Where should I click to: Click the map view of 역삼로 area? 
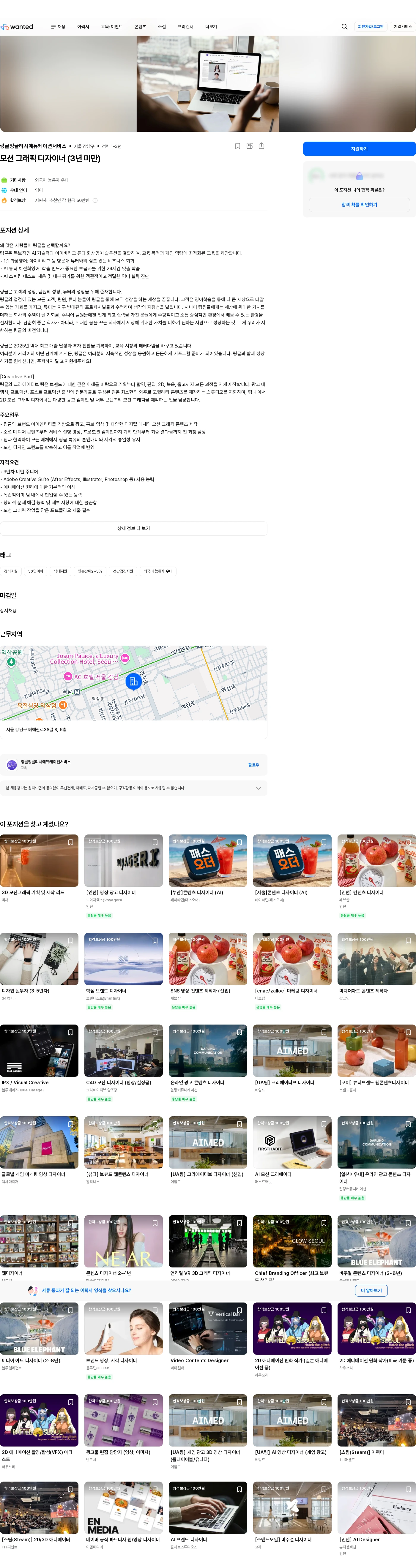(x=133, y=683)
